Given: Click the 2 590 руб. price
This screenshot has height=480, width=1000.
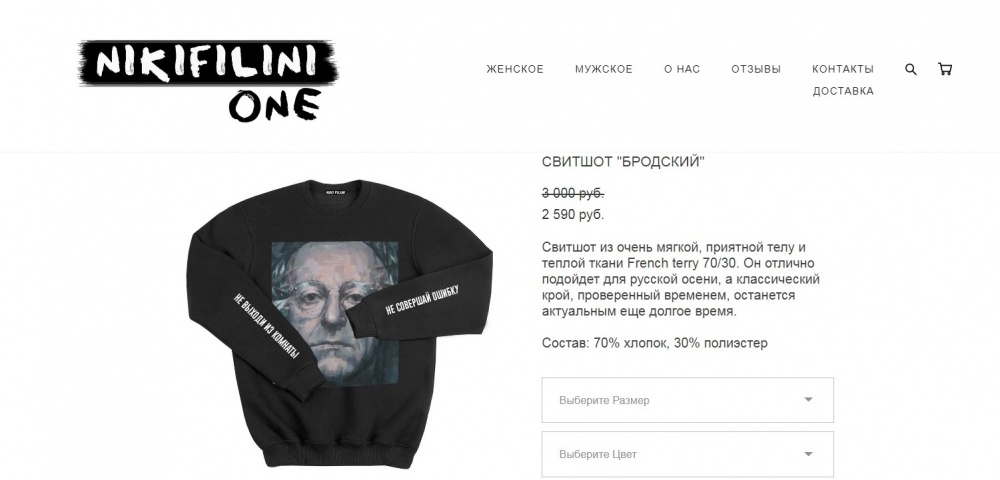Looking at the screenshot, I should click(x=573, y=215).
